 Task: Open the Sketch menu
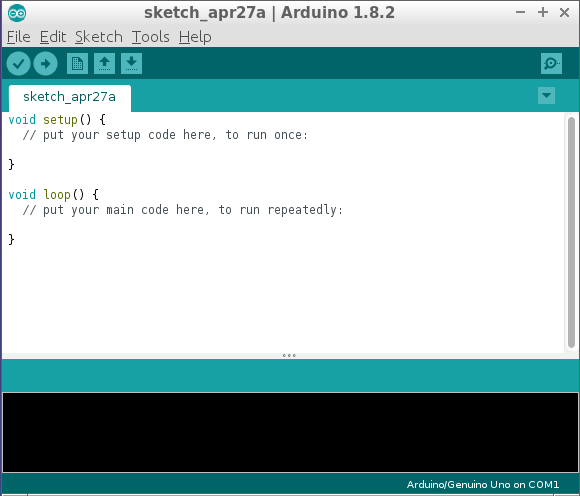(x=99, y=37)
